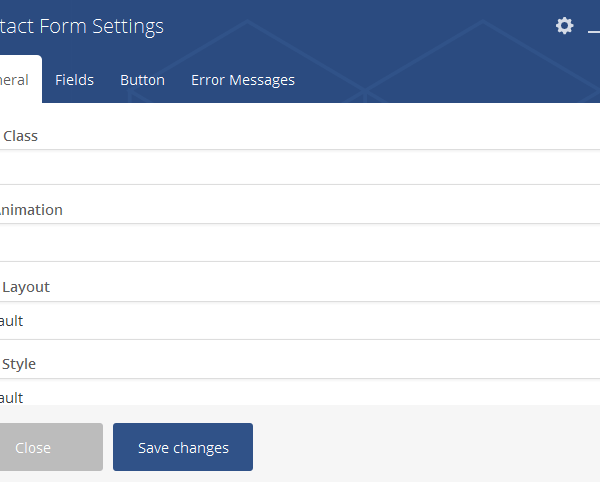This screenshot has height=482, width=600.
Task: Click the Style field label
Action: coord(19,364)
